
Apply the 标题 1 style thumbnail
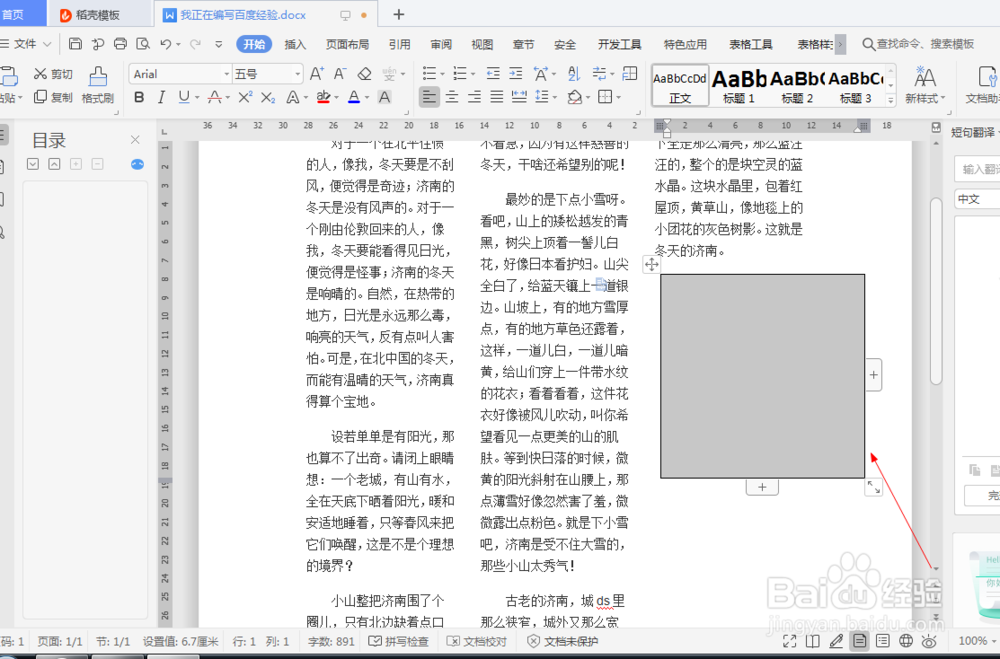click(x=737, y=85)
